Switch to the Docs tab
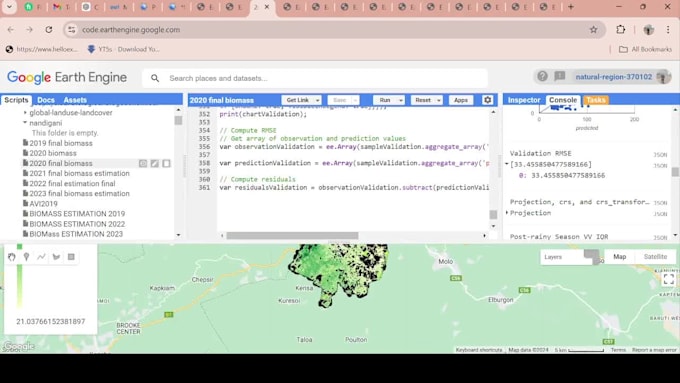Image resolution: width=680 pixels, height=383 pixels. [x=46, y=100]
